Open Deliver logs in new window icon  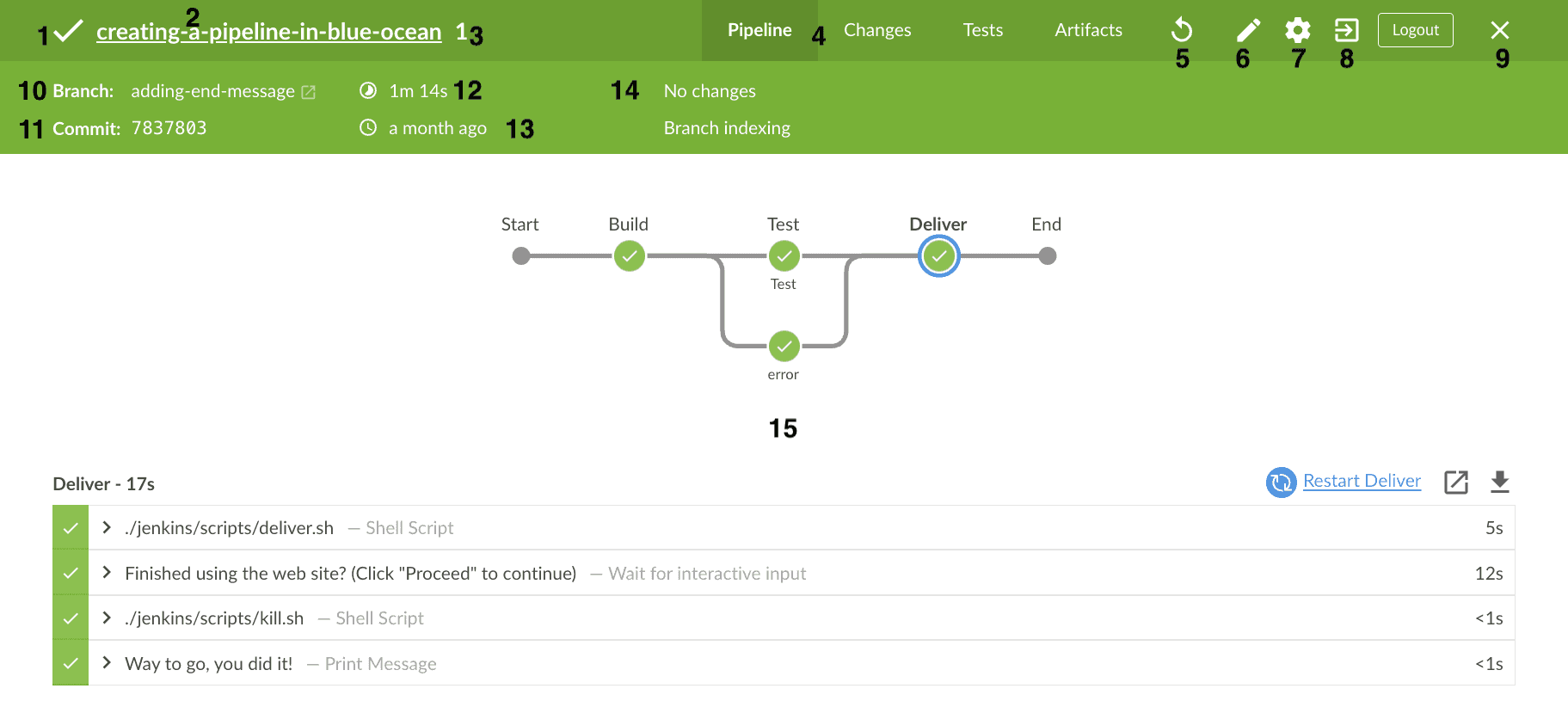[1456, 482]
